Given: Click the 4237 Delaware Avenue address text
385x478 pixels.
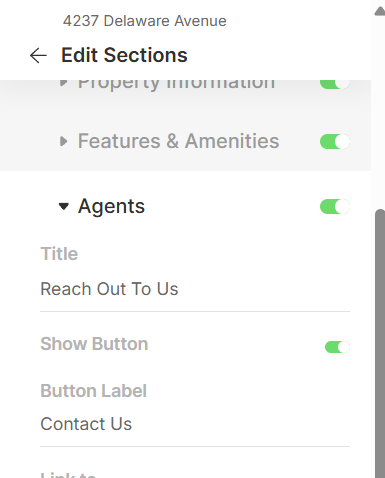Looking at the screenshot, I should pos(145,21).
